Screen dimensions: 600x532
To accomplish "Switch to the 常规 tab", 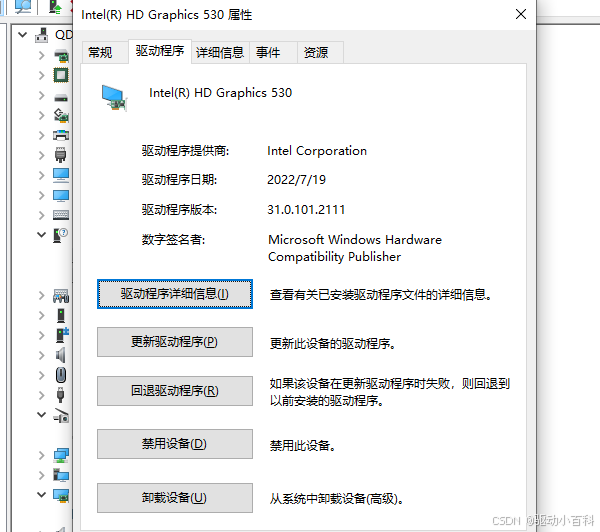I will point(105,52).
